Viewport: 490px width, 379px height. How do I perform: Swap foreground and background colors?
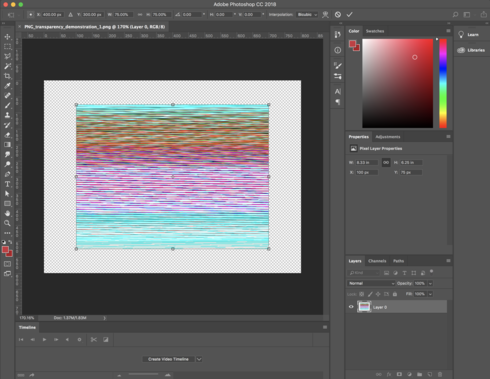(11, 242)
